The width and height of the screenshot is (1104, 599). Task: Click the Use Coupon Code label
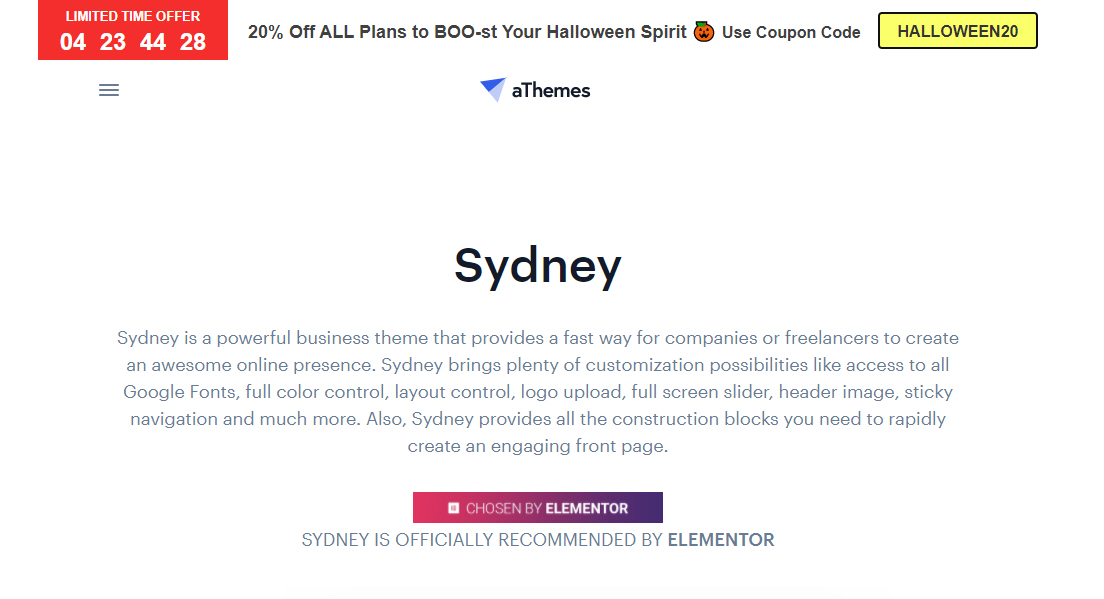791,32
